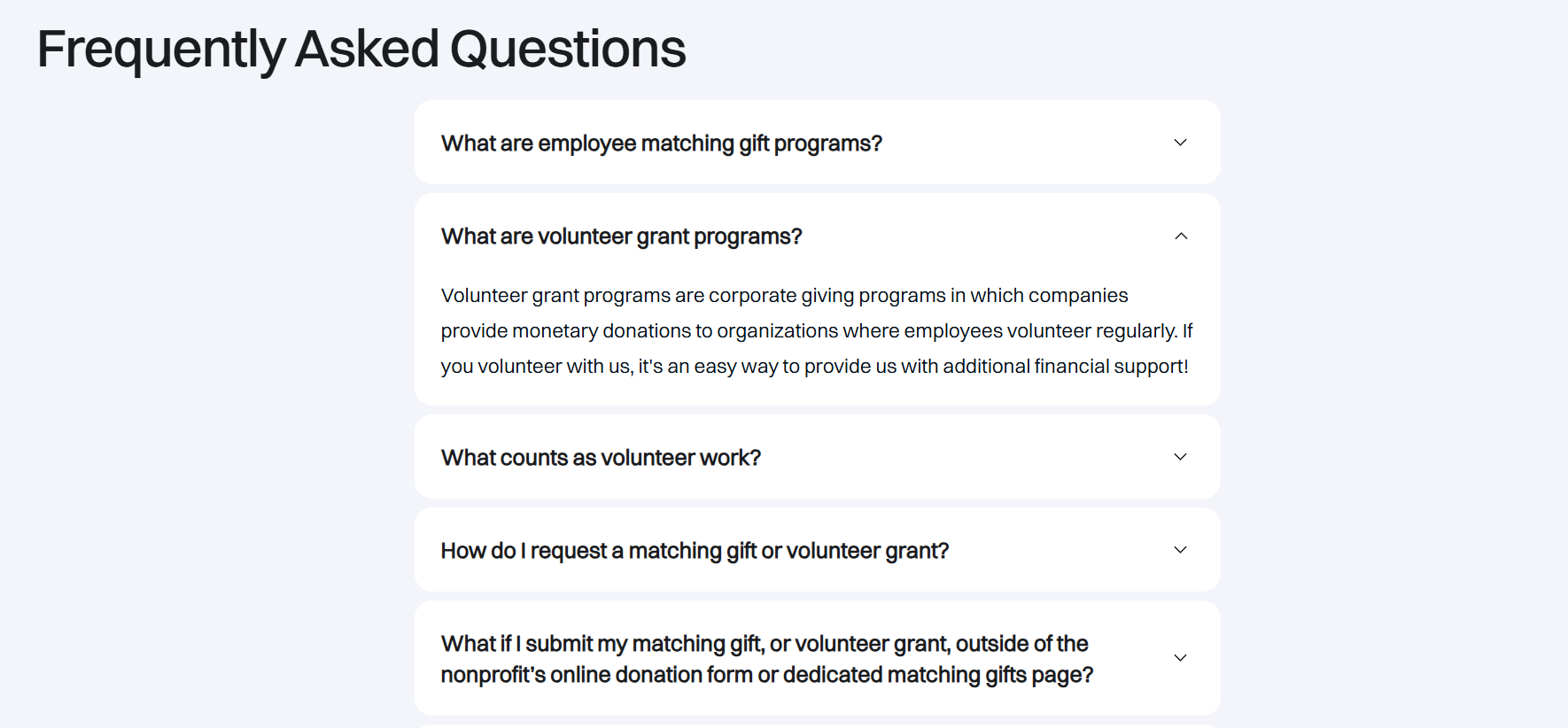
Task: Click the up chevron on volunteer grant programs
Action: (1179, 236)
